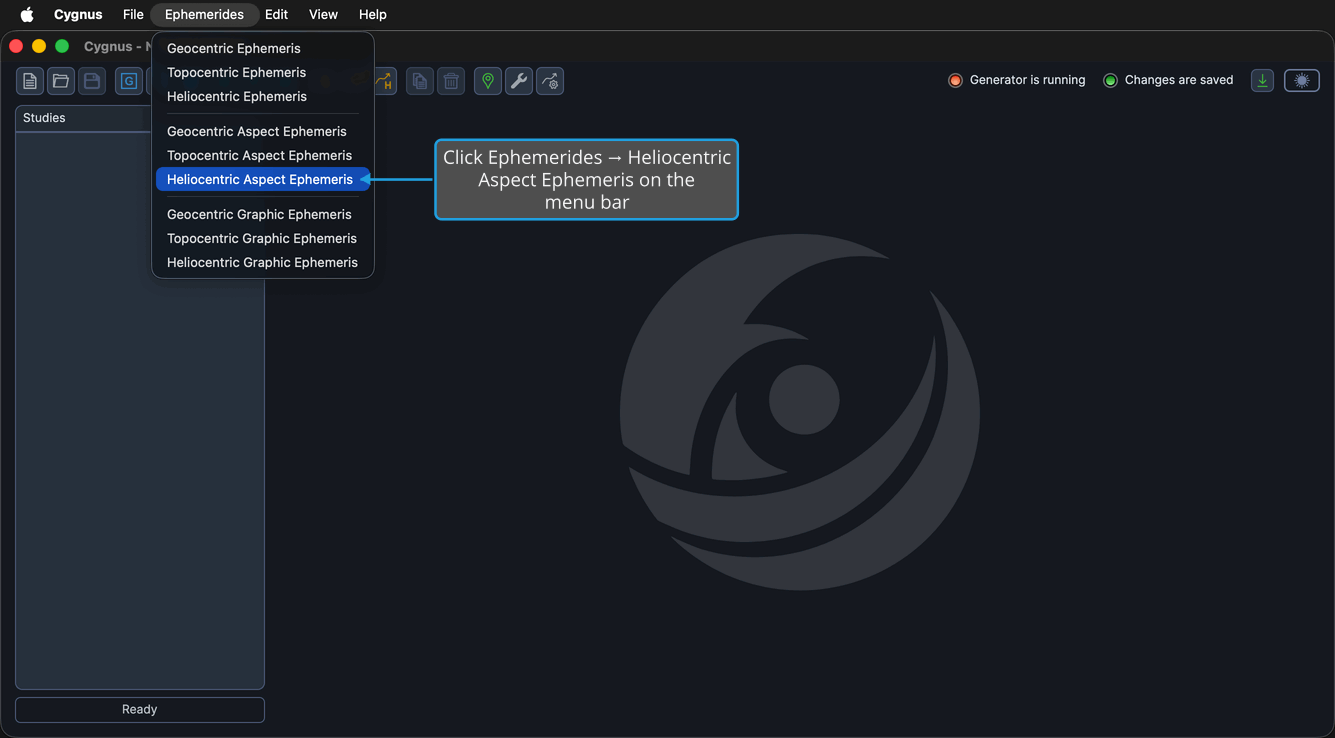Click the chart with H toolbar icon
This screenshot has width=1335, height=738.
point(386,81)
